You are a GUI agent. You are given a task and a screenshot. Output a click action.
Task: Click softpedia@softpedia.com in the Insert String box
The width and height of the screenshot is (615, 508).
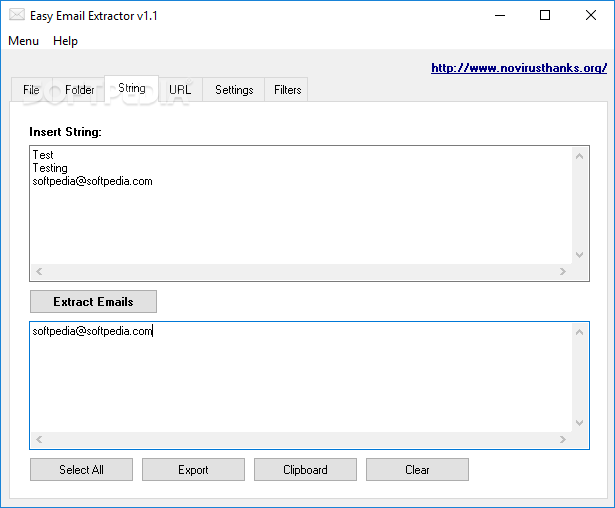(x=92, y=181)
